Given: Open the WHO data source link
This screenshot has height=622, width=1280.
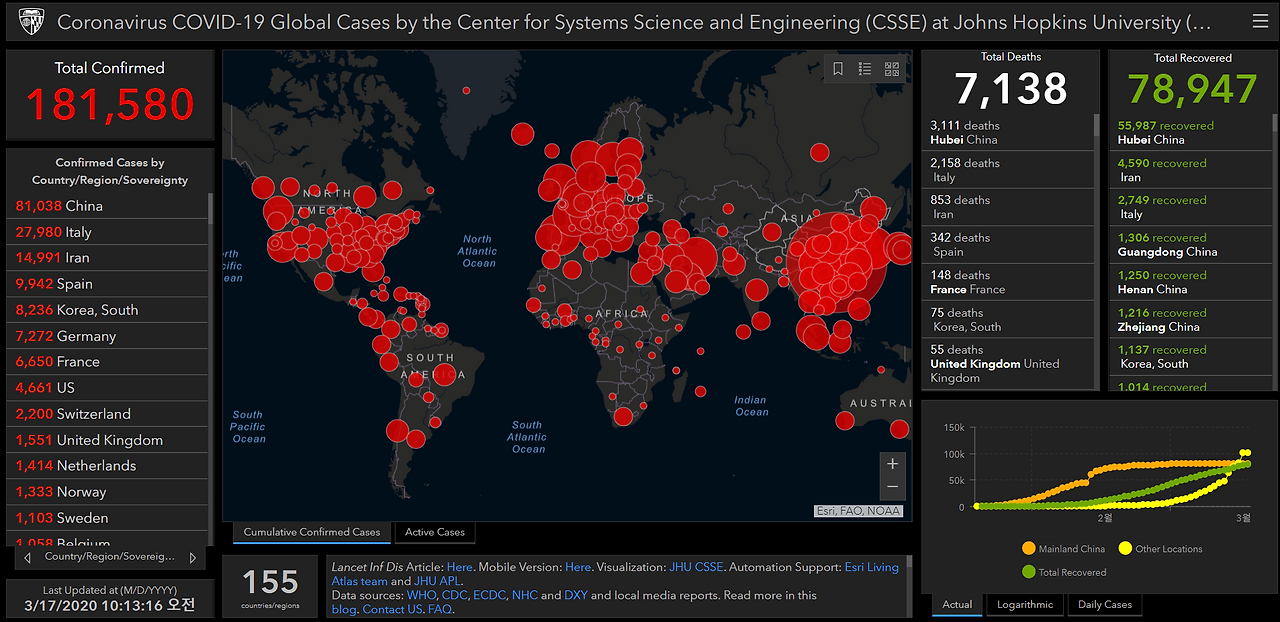Looking at the screenshot, I should [x=420, y=595].
